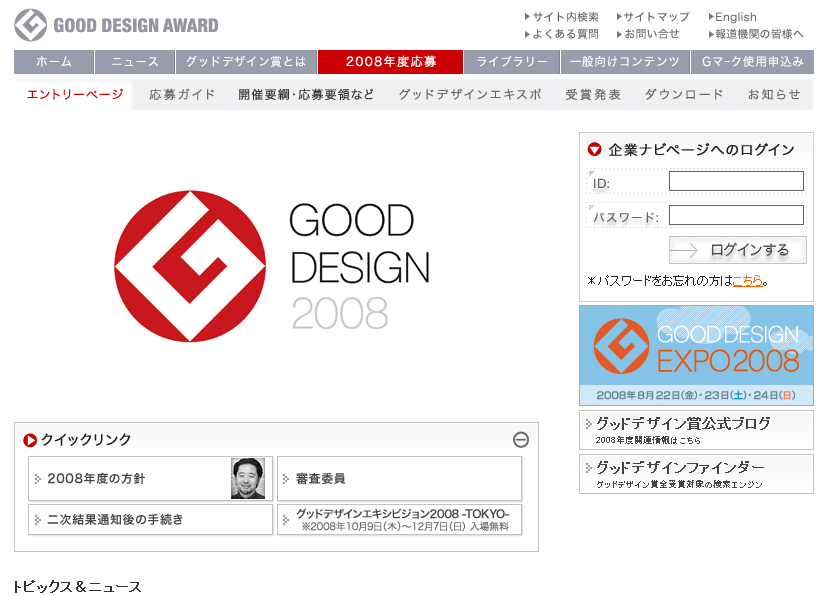Open the ライブラリー menu tab
The width and height of the screenshot is (824, 596).
coord(512,62)
